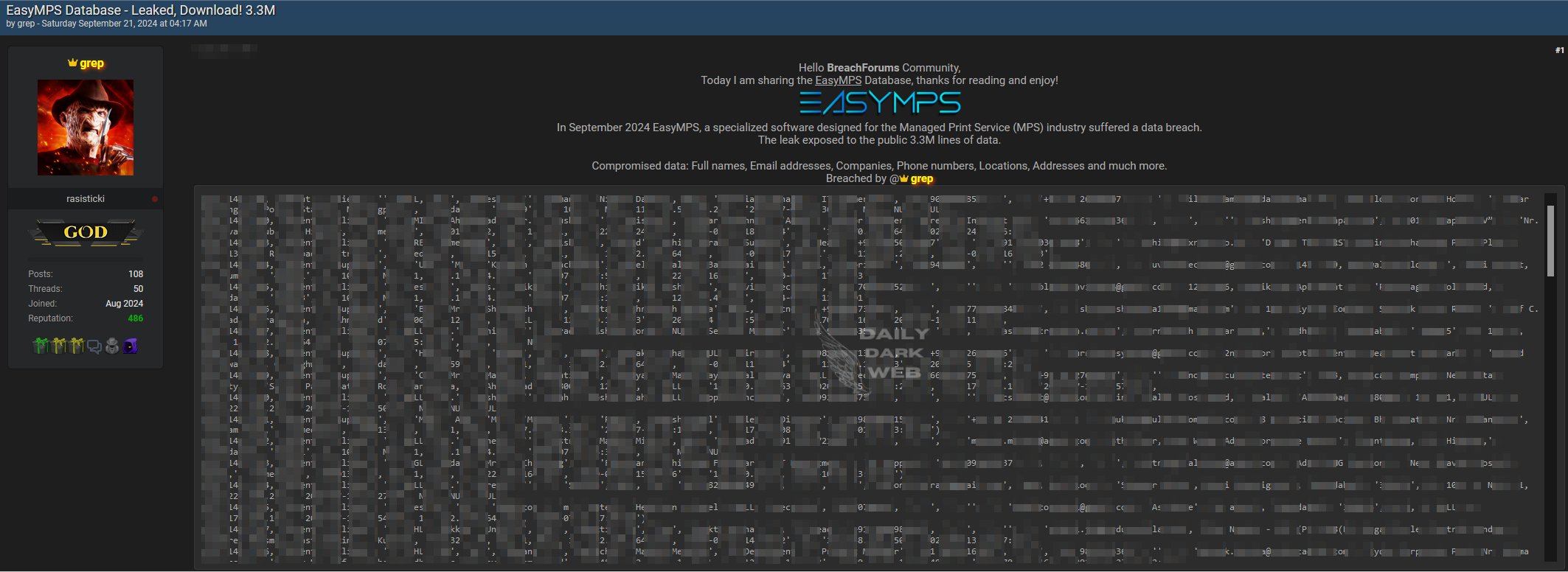Screen dimensions: 1568x572
Task: Click the thread title in header bar
Action: pos(140,10)
